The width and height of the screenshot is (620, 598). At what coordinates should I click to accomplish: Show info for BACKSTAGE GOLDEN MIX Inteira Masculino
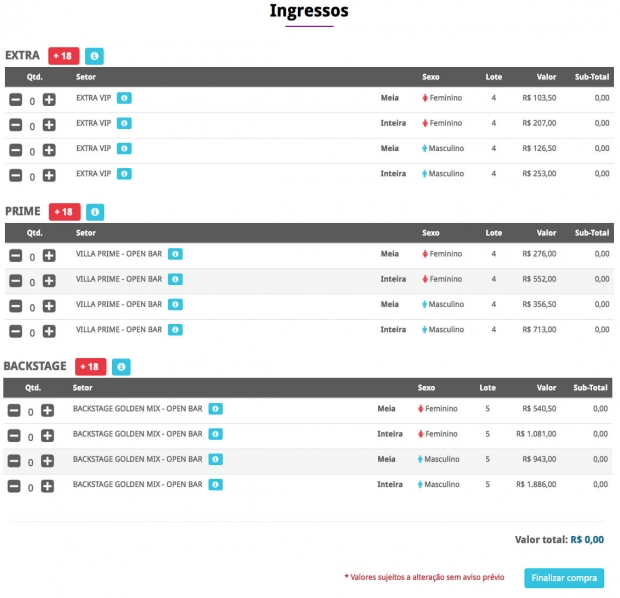pyautogui.click(x=215, y=484)
